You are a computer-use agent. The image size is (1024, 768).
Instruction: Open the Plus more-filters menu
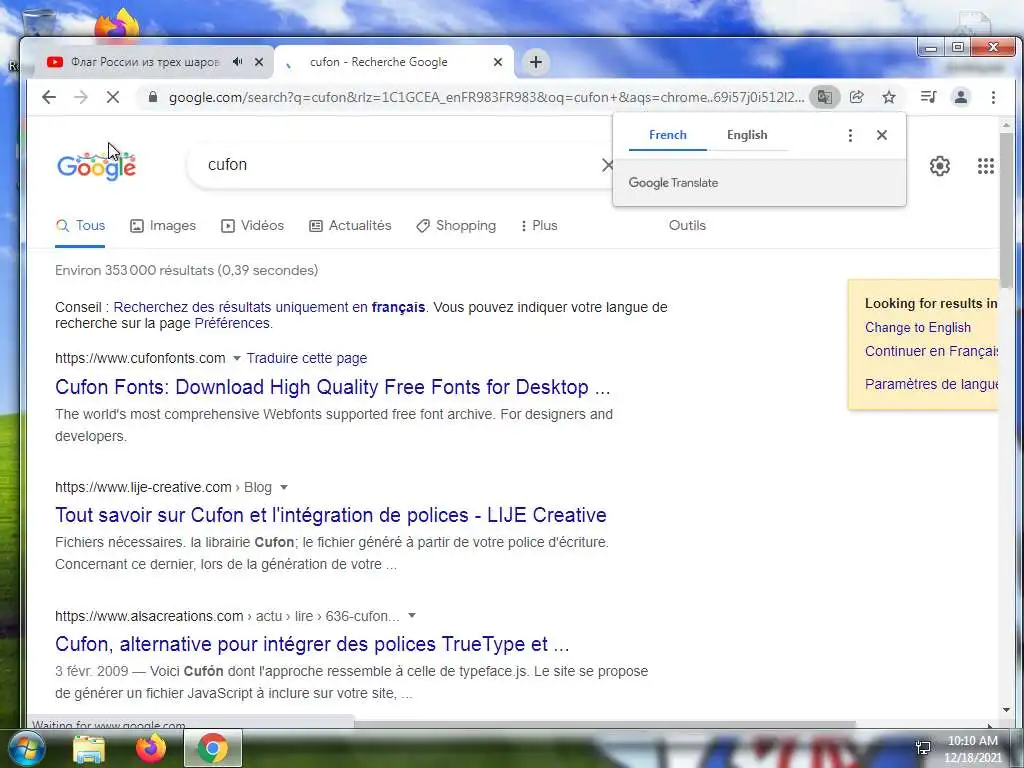pyautogui.click(x=539, y=225)
